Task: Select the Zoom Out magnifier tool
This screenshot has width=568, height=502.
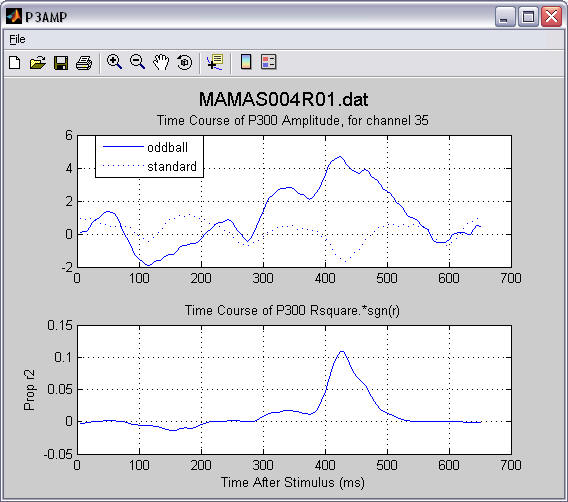Action: point(138,62)
